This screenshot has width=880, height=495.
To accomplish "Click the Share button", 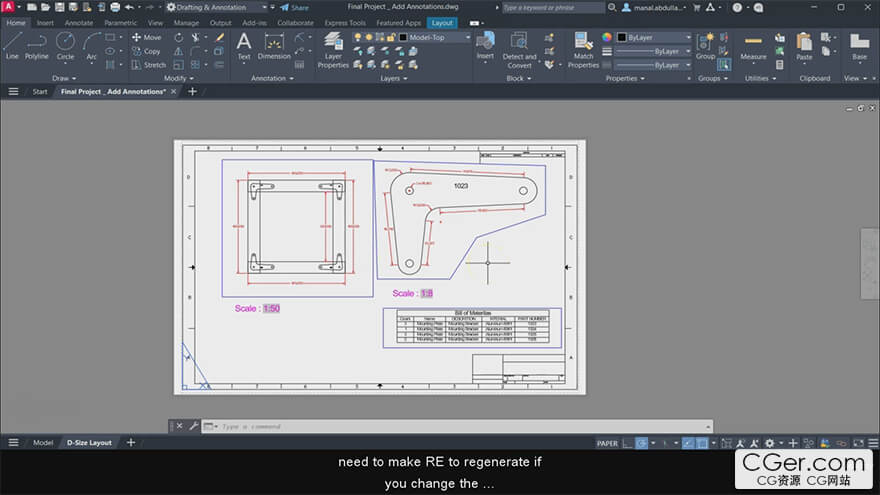I will pos(295,7).
